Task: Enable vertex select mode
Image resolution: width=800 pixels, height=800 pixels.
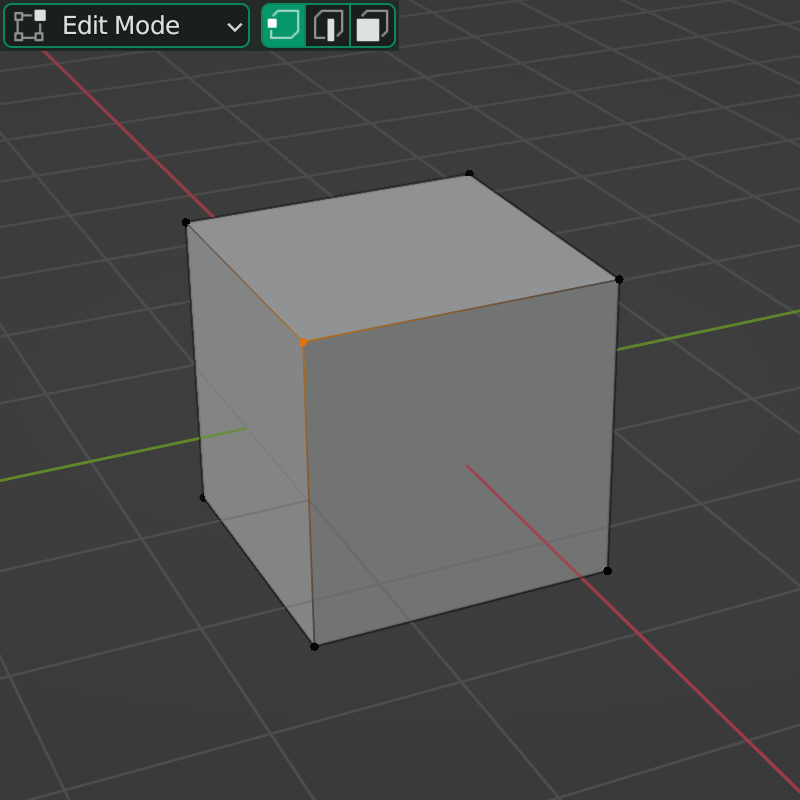Action: 284,26
